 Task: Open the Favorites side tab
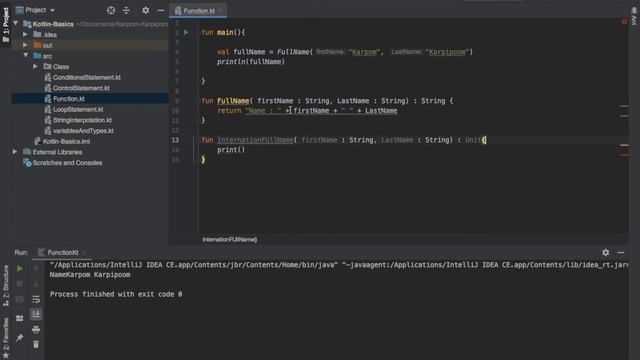[x=6, y=338]
